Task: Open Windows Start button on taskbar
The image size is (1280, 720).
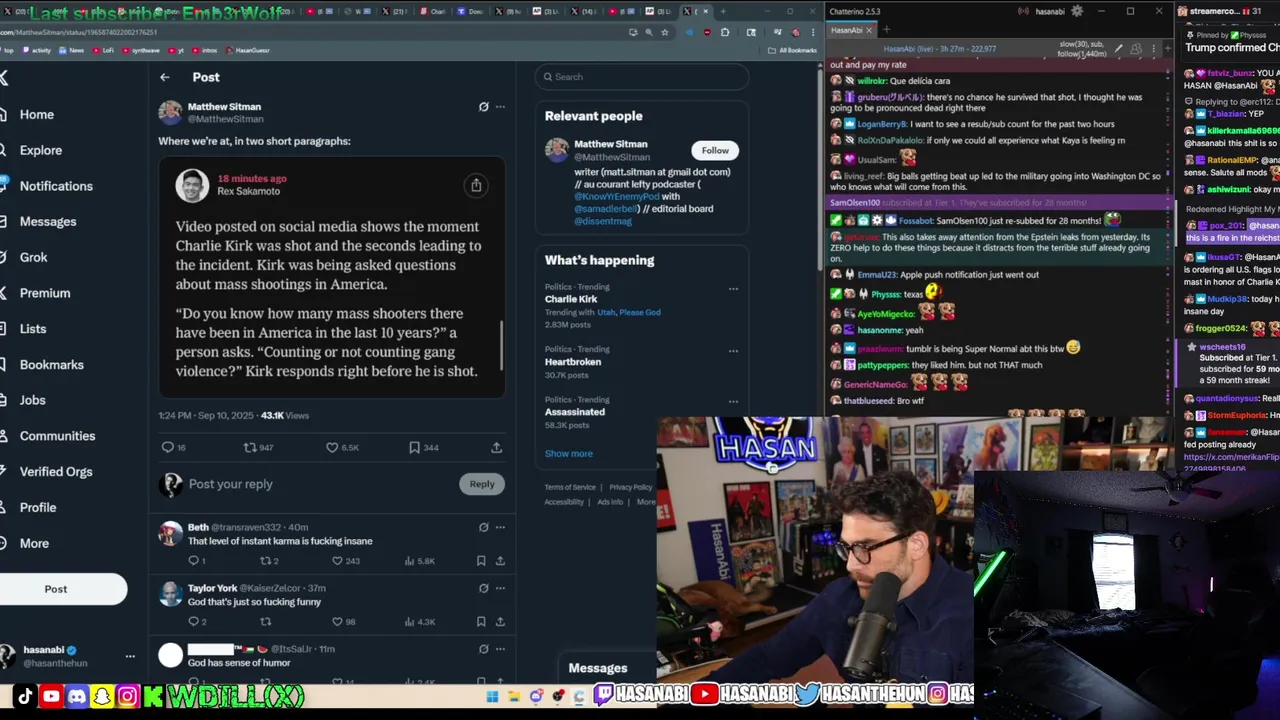Action: (x=492, y=696)
